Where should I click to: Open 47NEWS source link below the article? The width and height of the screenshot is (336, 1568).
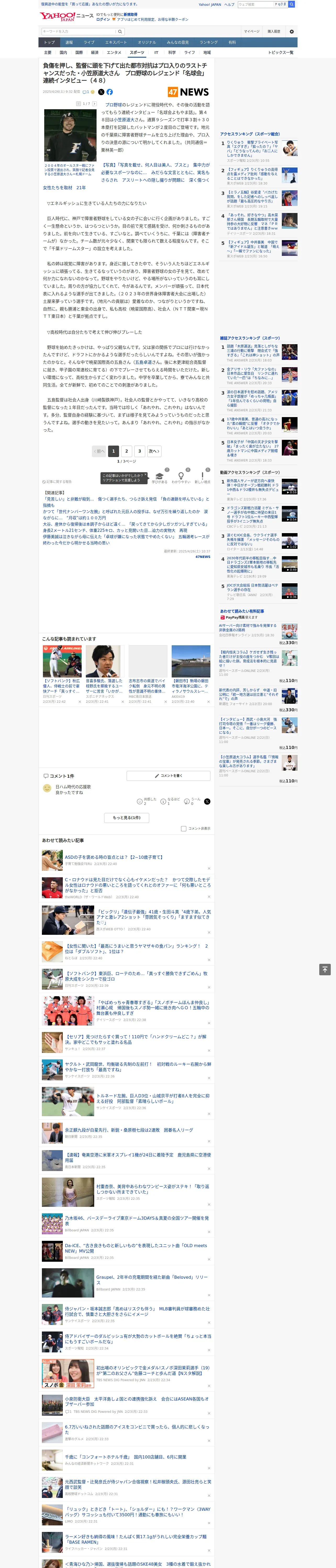pos(203,557)
